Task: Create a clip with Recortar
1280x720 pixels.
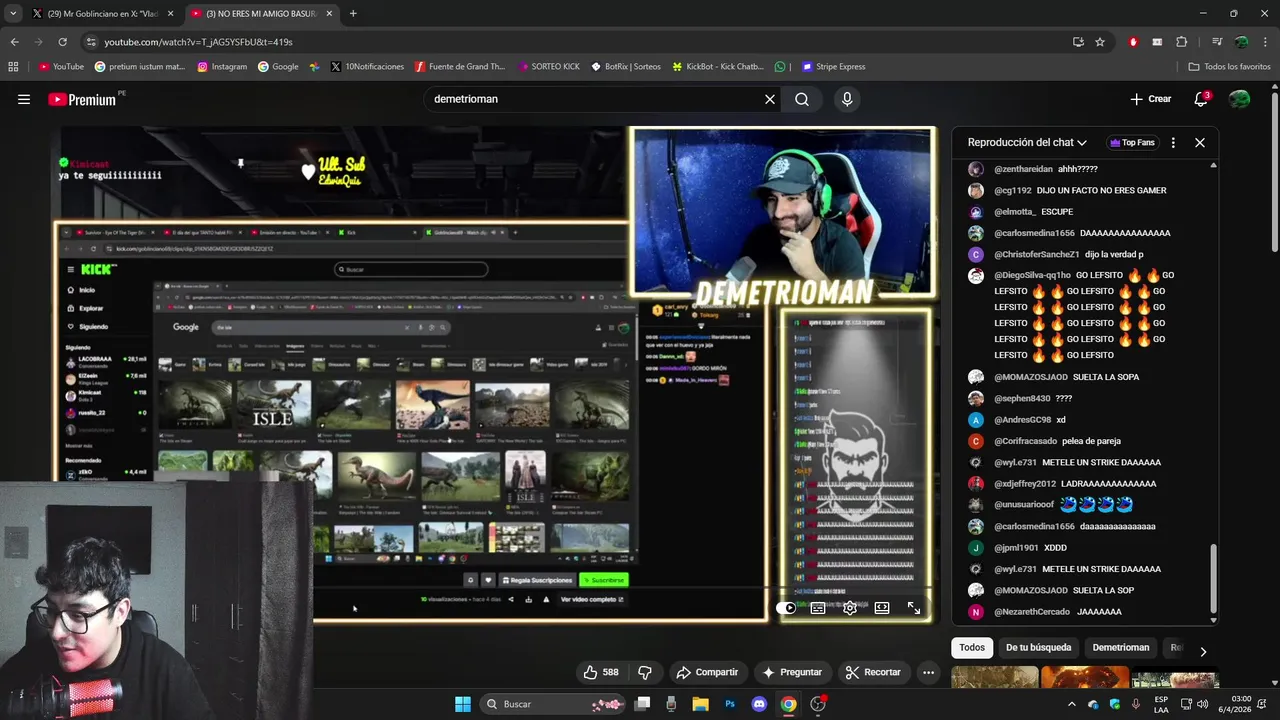Action: pyautogui.click(x=873, y=672)
